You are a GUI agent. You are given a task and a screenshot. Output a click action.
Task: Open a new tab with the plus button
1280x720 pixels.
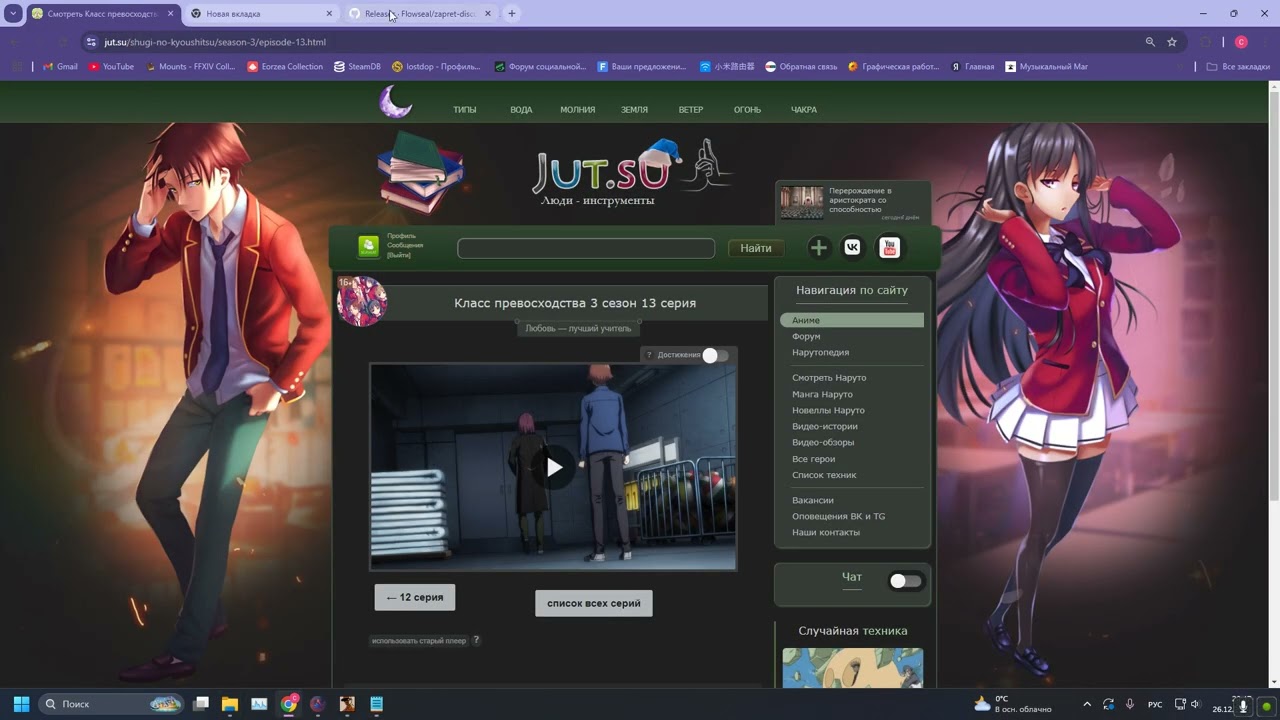[512, 14]
